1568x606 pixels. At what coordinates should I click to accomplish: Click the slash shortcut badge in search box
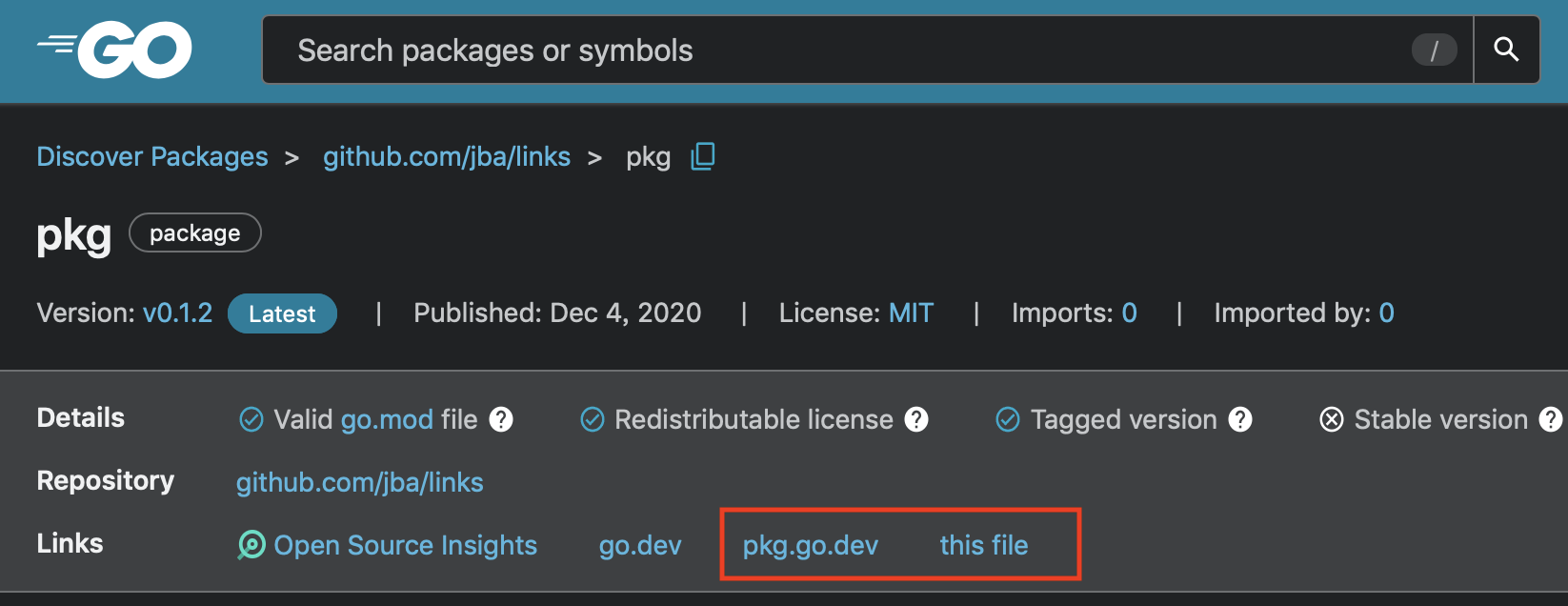(1434, 50)
